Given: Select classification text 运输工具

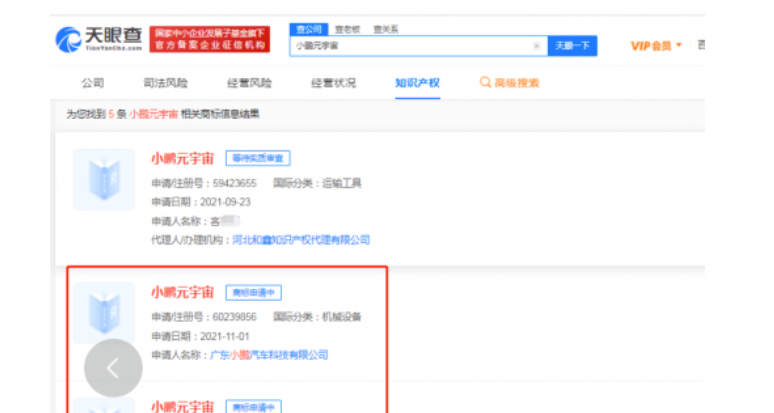Looking at the screenshot, I should pyautogui.click(x=342, y=184).
